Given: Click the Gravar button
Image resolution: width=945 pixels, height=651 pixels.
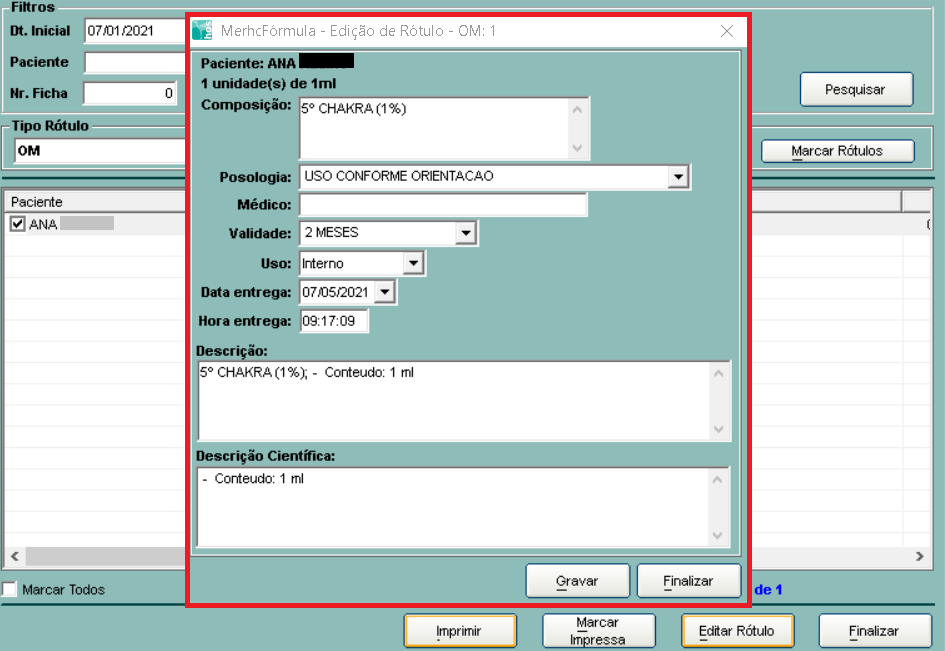Looking at the screenshot, I should (577, 580).
